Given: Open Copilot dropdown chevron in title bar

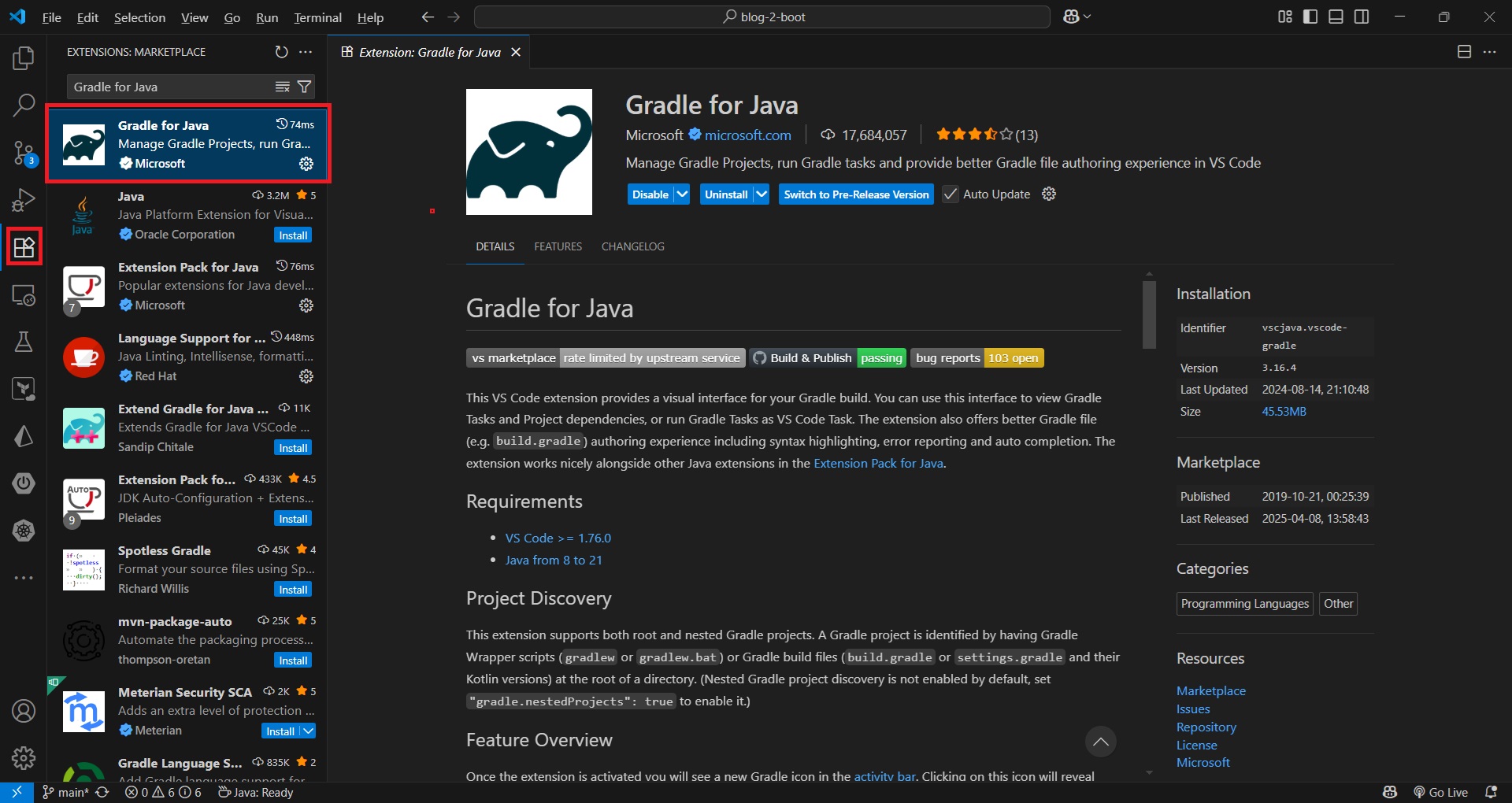Looking at the screenshot, I should [x=1088, y=17].
